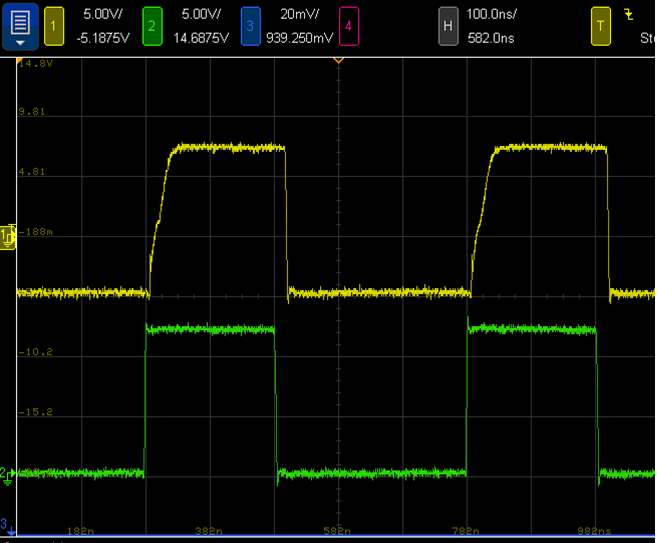Click the Channel 2 ground level marker
Viewport: 657px width, 543px height.
[7, 474]
